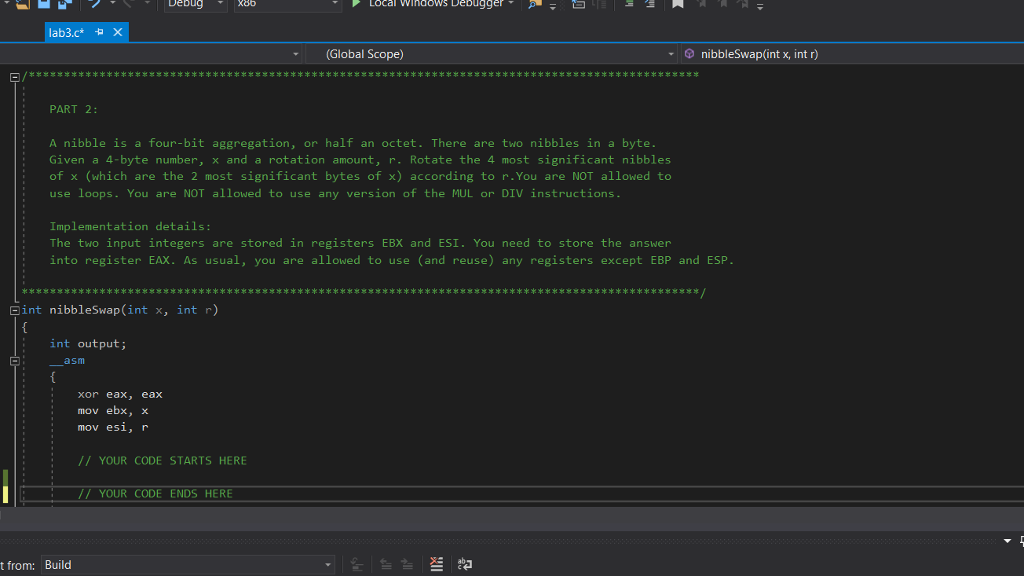1024x576 pixels.
Task: Undo the last edit
Action: (x=93, y=5)
